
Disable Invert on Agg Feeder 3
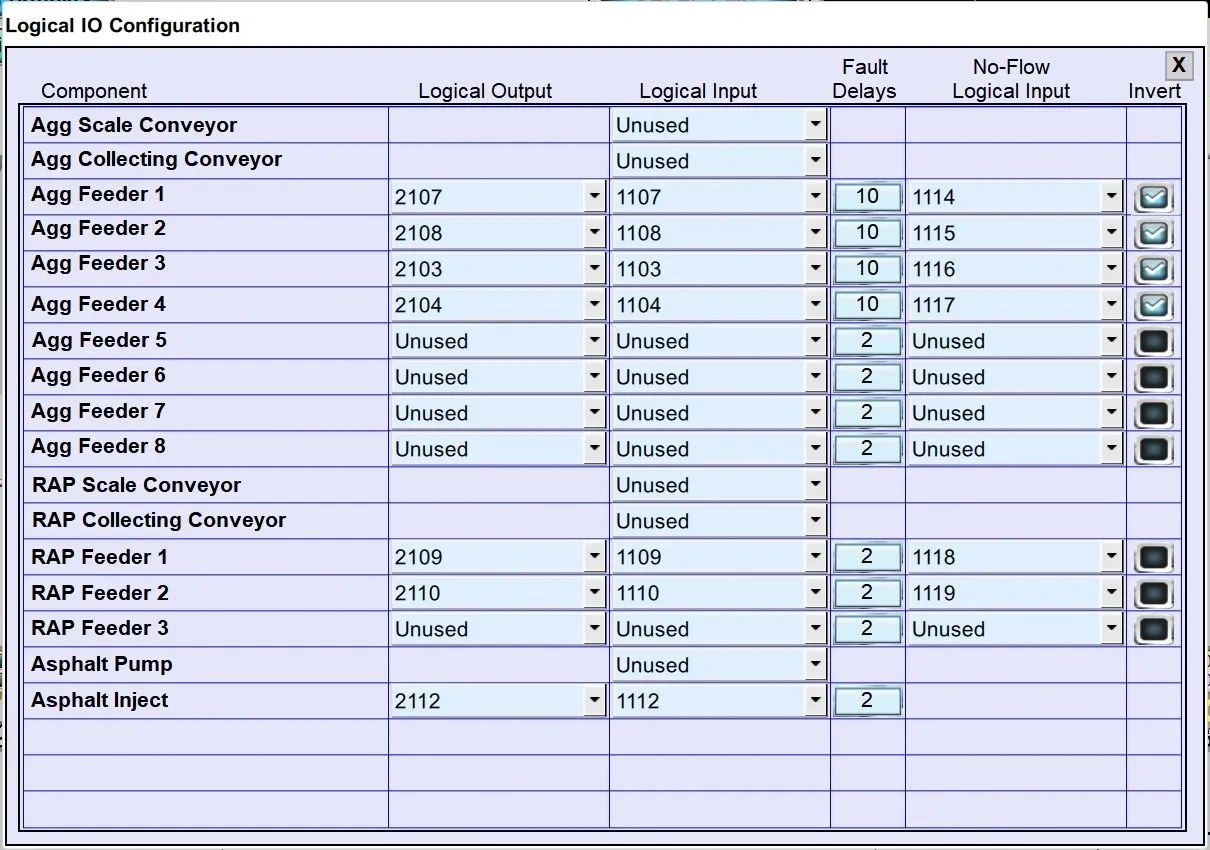pyautogui.click(x=1153, y=270)
